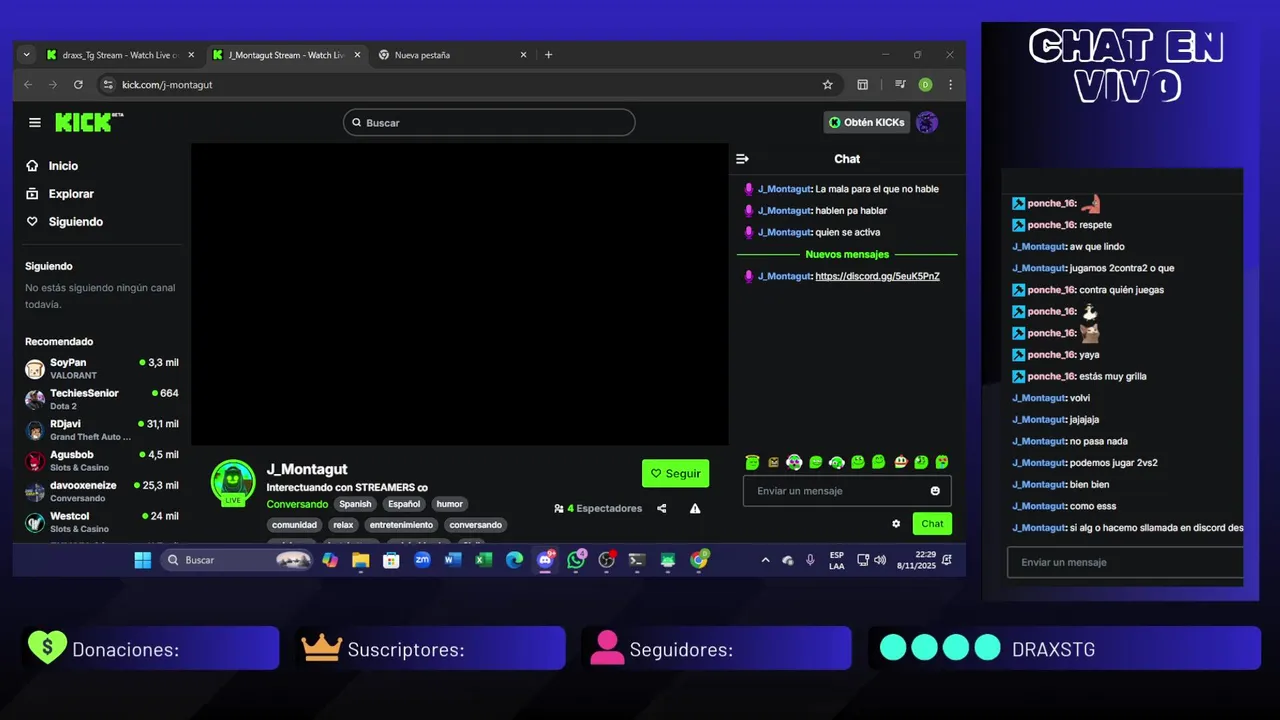
Task: Open recommended channel SoyPan
Action: coord(102,369)
